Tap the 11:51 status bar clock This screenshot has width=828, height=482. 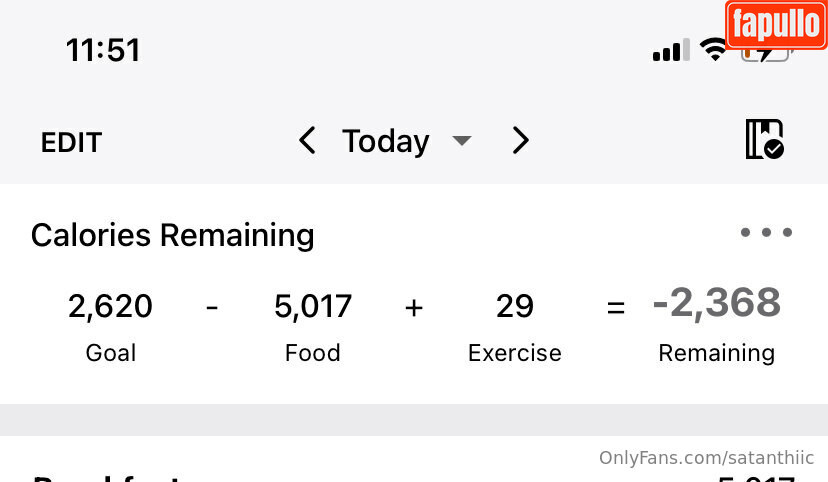pos(103,50)
